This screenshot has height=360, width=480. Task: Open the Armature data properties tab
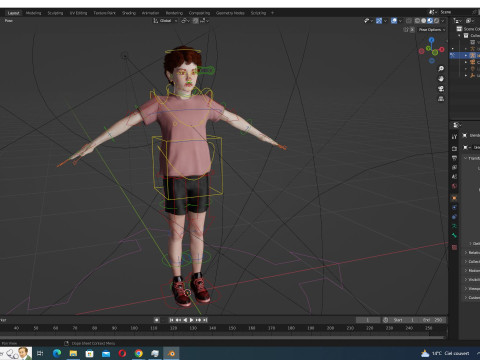[x=454, y=226]
